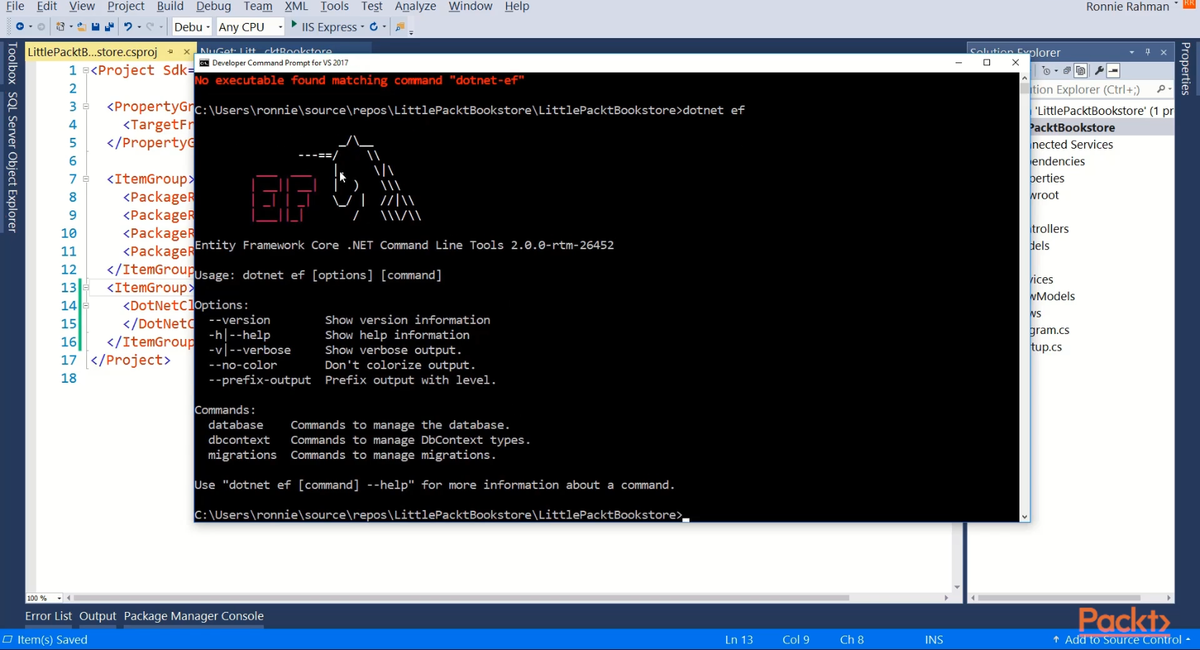The width and height of the screenshot is (1200, 650).
Task: Toggle Show All Files in Solution Explorer
Action: tap(1081, 71)
